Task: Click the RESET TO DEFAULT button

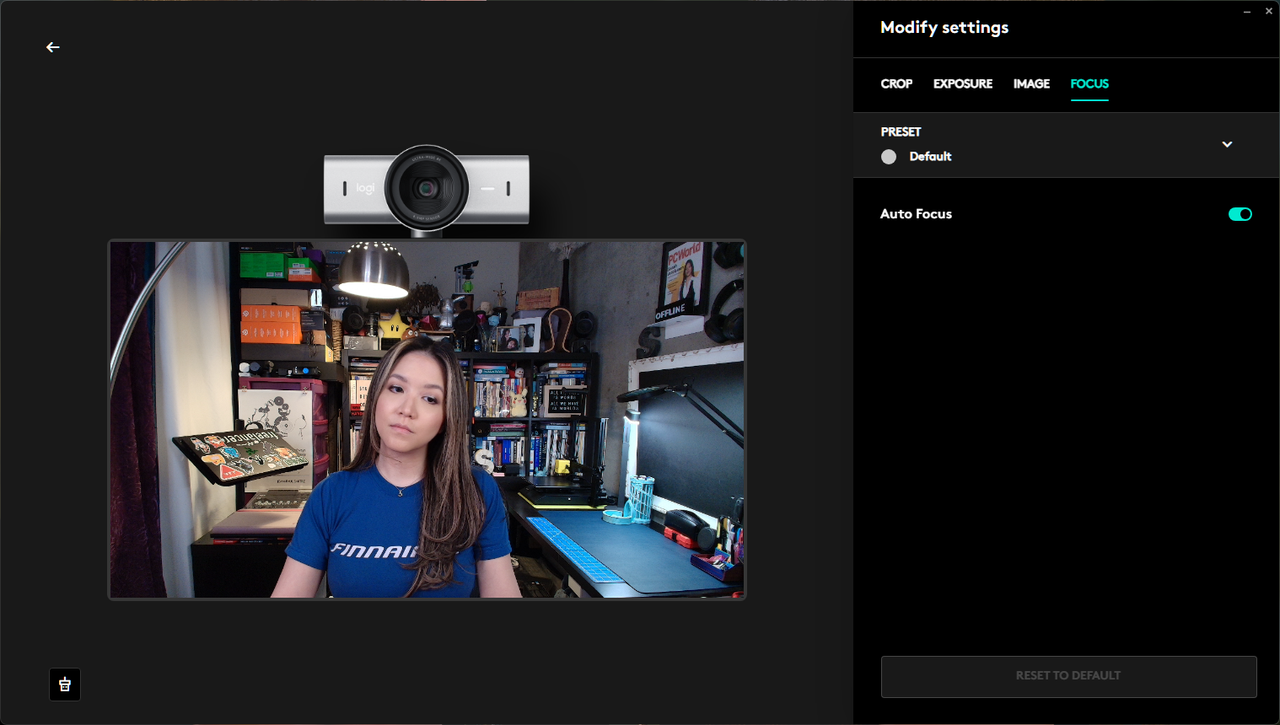Action: [x=1068, y=676]
